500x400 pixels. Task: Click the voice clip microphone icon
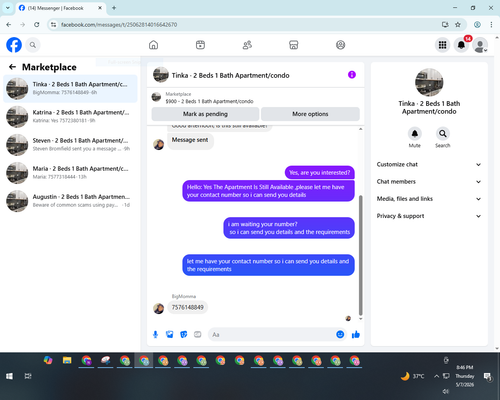[155, 334]
